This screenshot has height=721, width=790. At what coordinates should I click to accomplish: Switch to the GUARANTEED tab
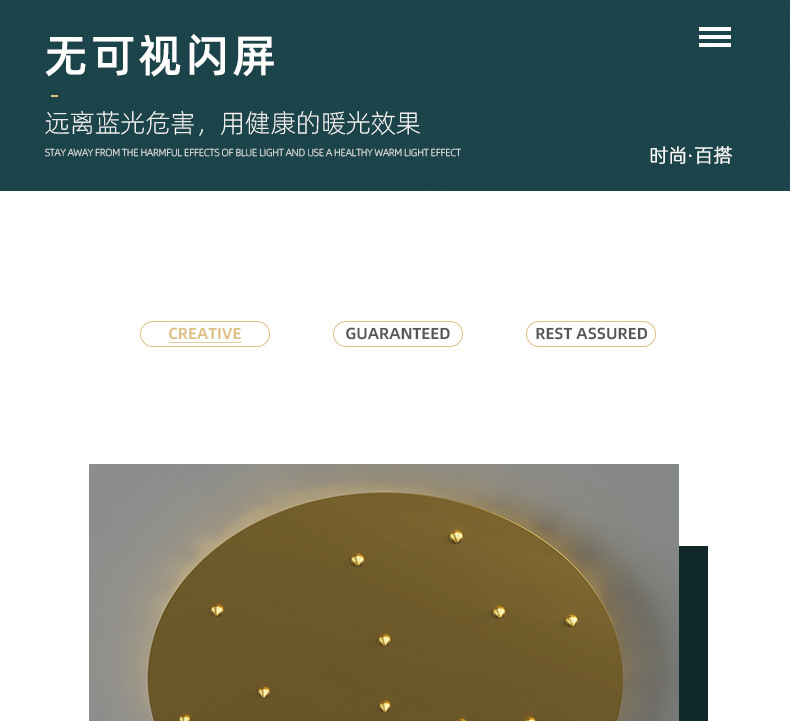(x=398, y=334)
